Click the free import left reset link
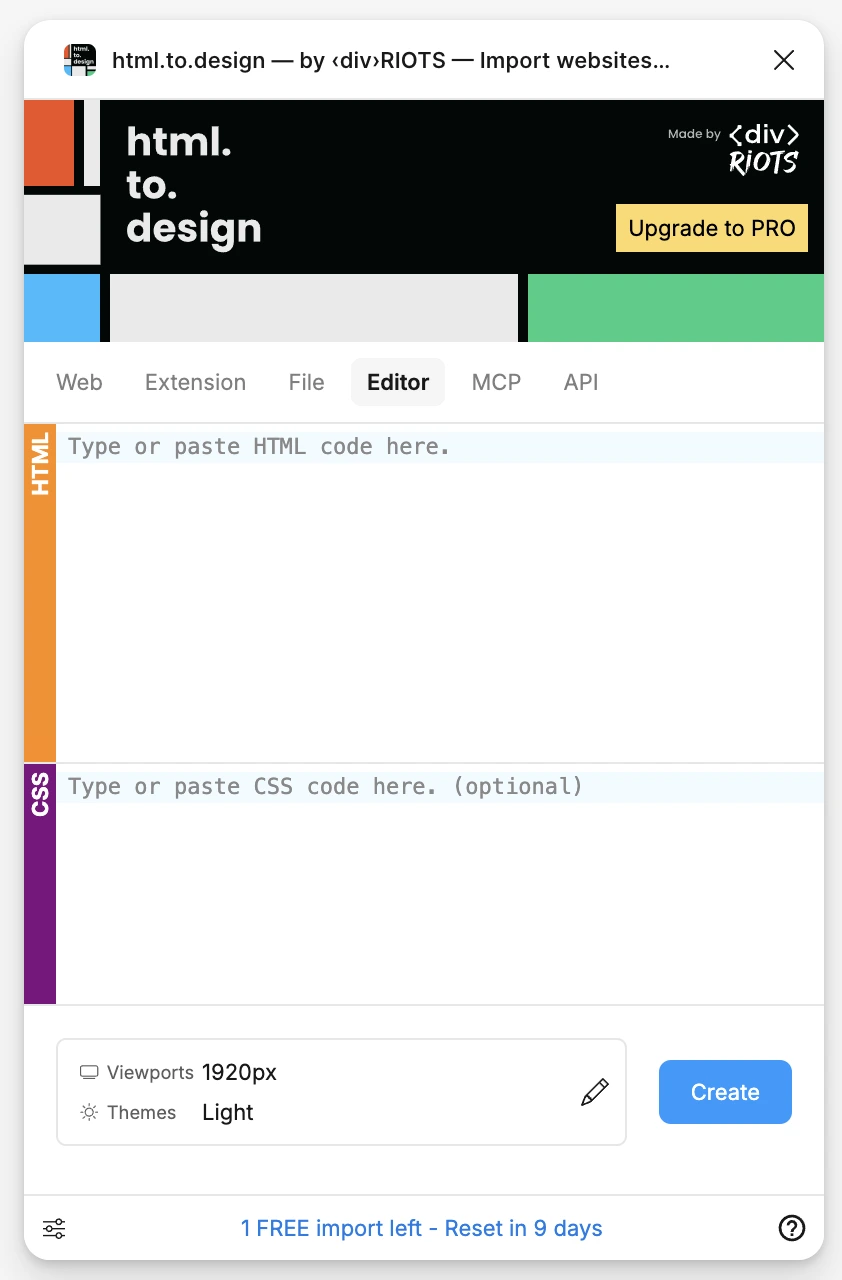The image size is (842, 1280). point(421,1228)
